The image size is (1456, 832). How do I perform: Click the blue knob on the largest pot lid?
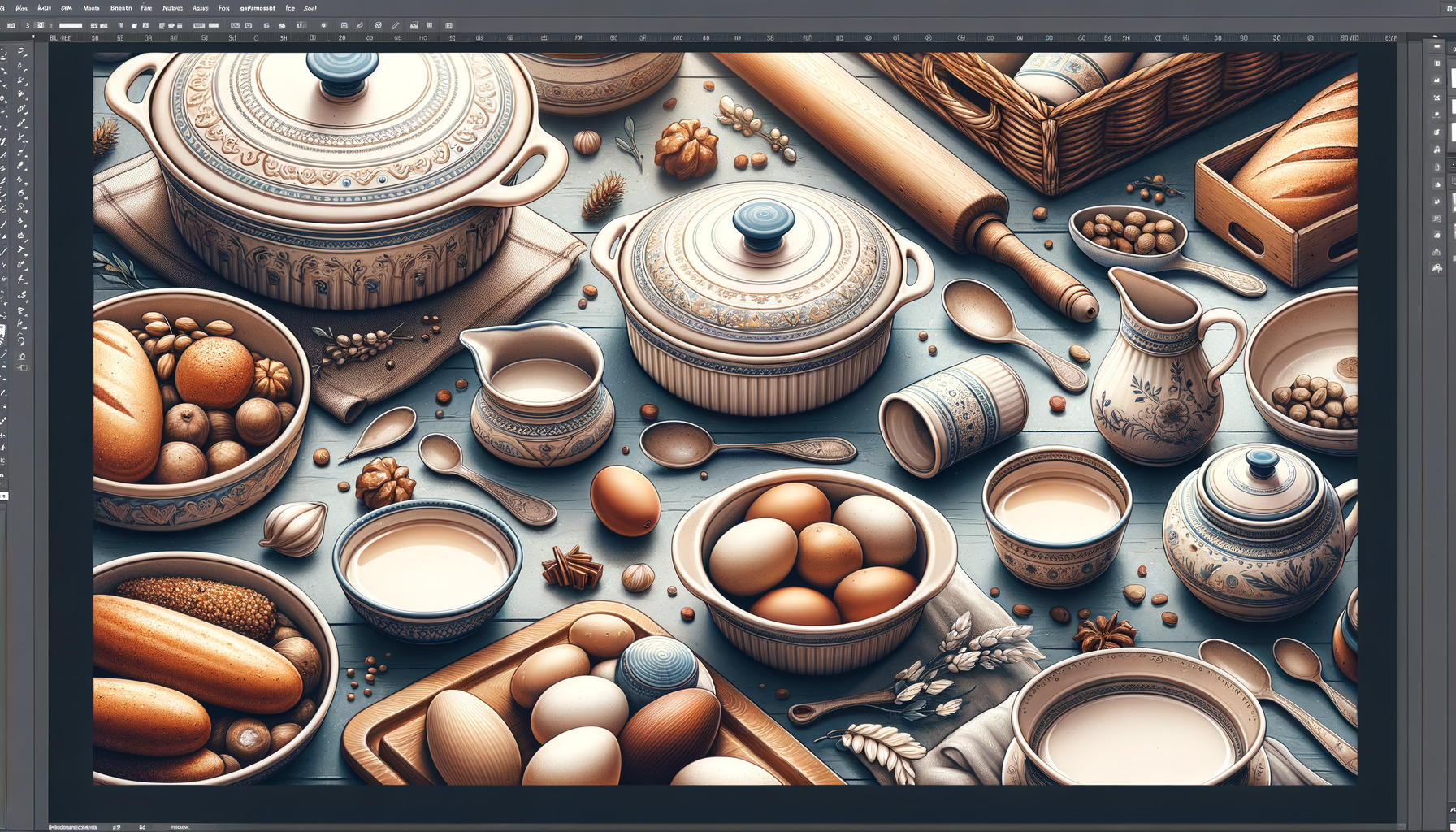(x=342, y=73)
